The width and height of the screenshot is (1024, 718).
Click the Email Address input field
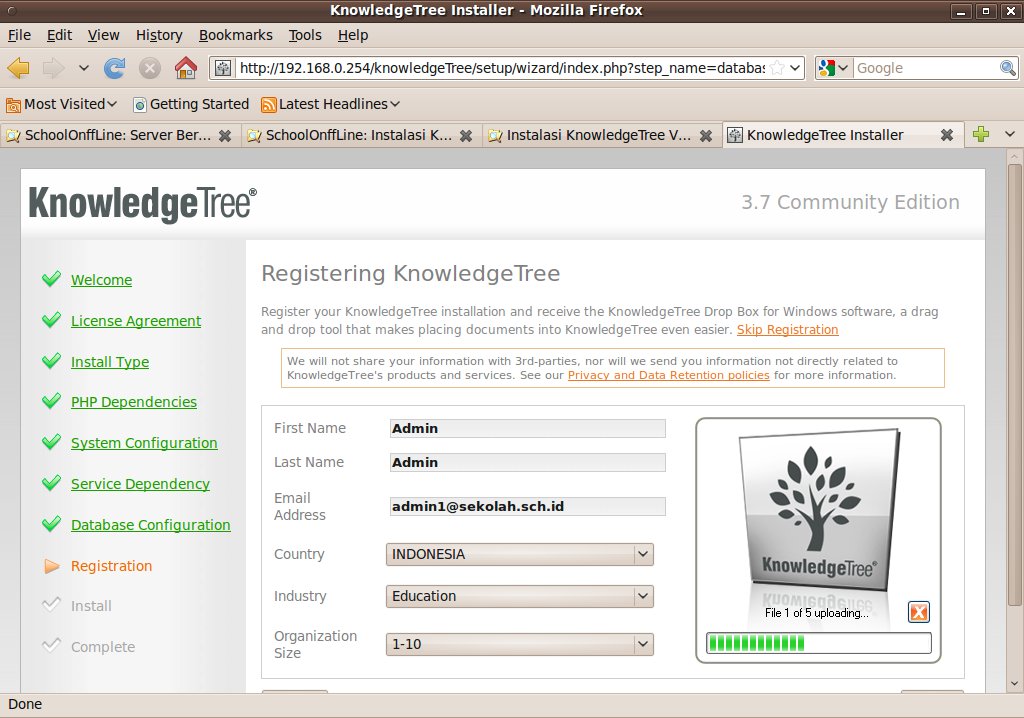point(527,507)
